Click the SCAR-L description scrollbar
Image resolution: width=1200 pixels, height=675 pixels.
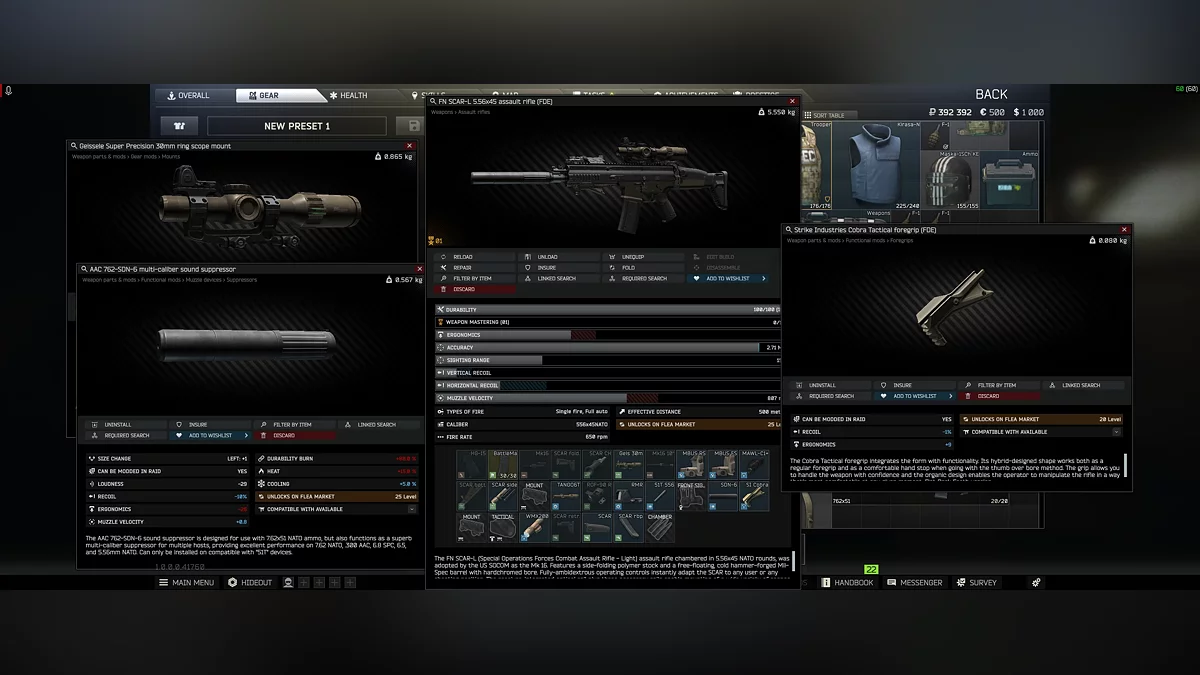click(x=794, y=560)
